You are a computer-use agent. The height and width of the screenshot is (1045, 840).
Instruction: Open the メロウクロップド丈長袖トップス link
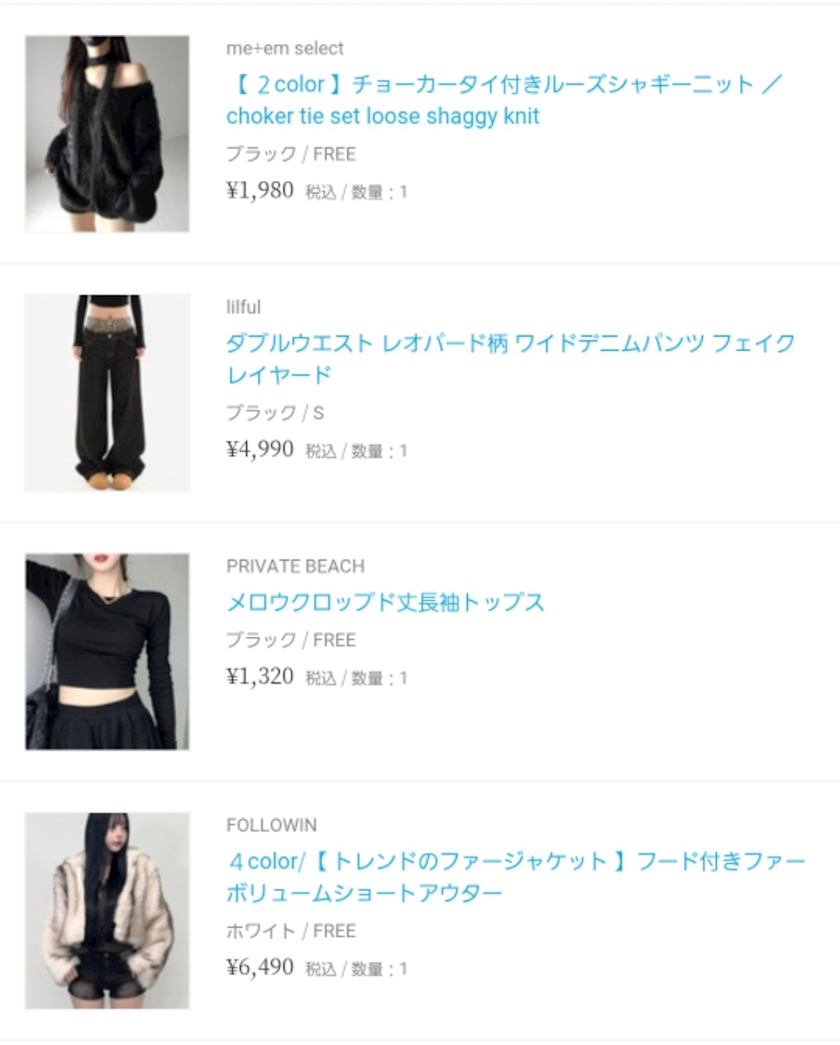(385, 602)
